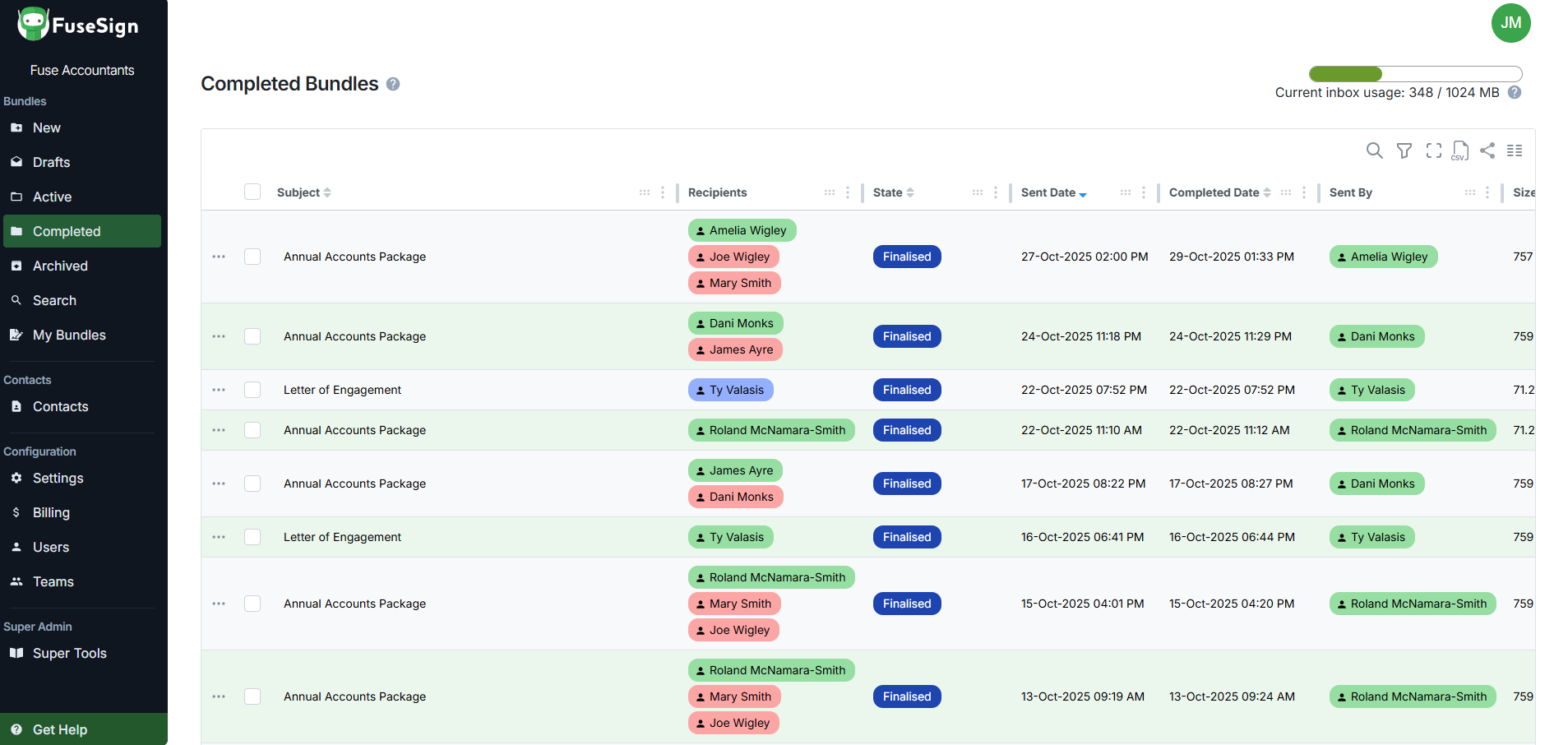Open Drafts in sidebar
This screenshot has height=745, width=1568.
(x=51, y=162)
